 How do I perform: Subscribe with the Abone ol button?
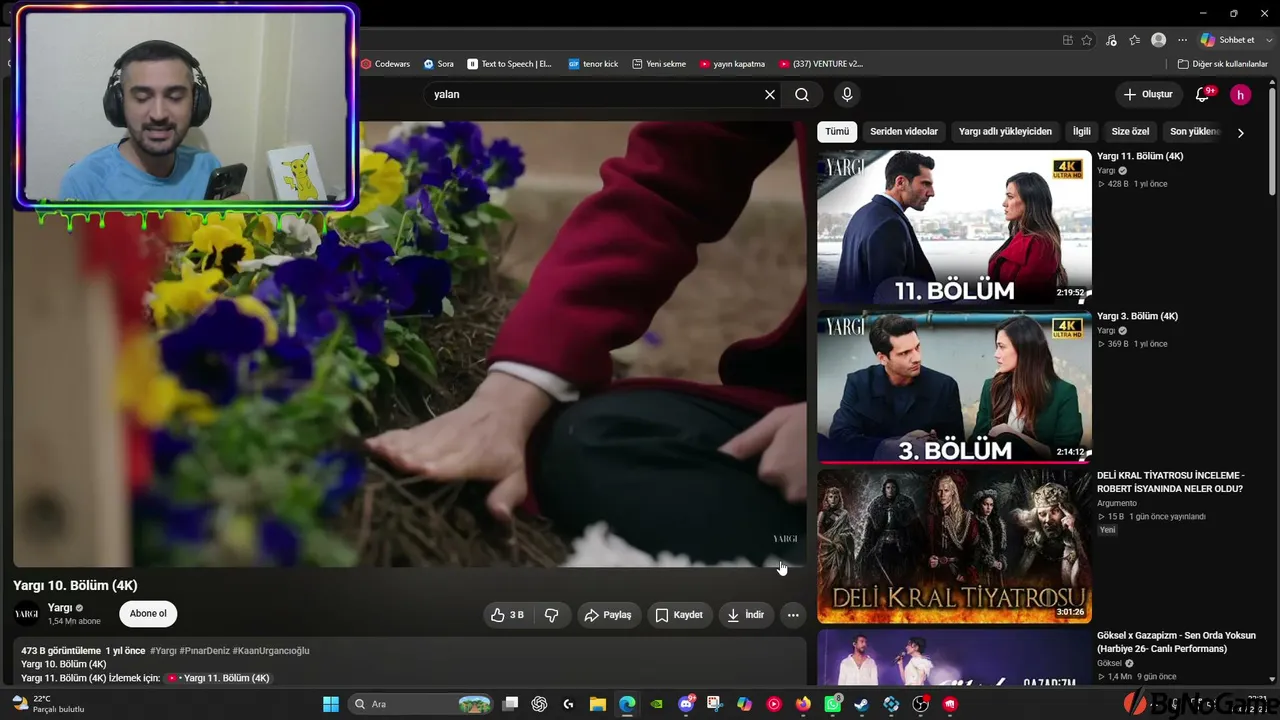[148, 614]
